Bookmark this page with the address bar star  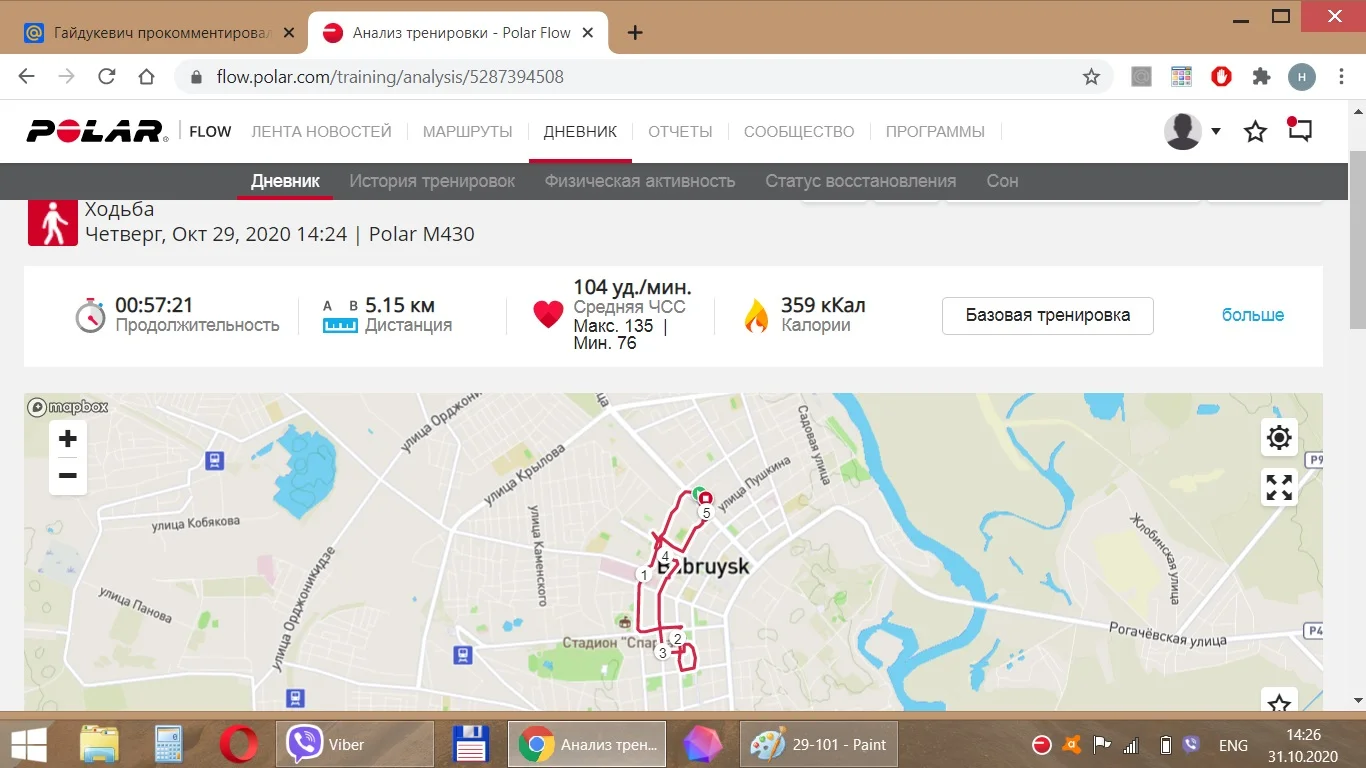click(1091, 77)
